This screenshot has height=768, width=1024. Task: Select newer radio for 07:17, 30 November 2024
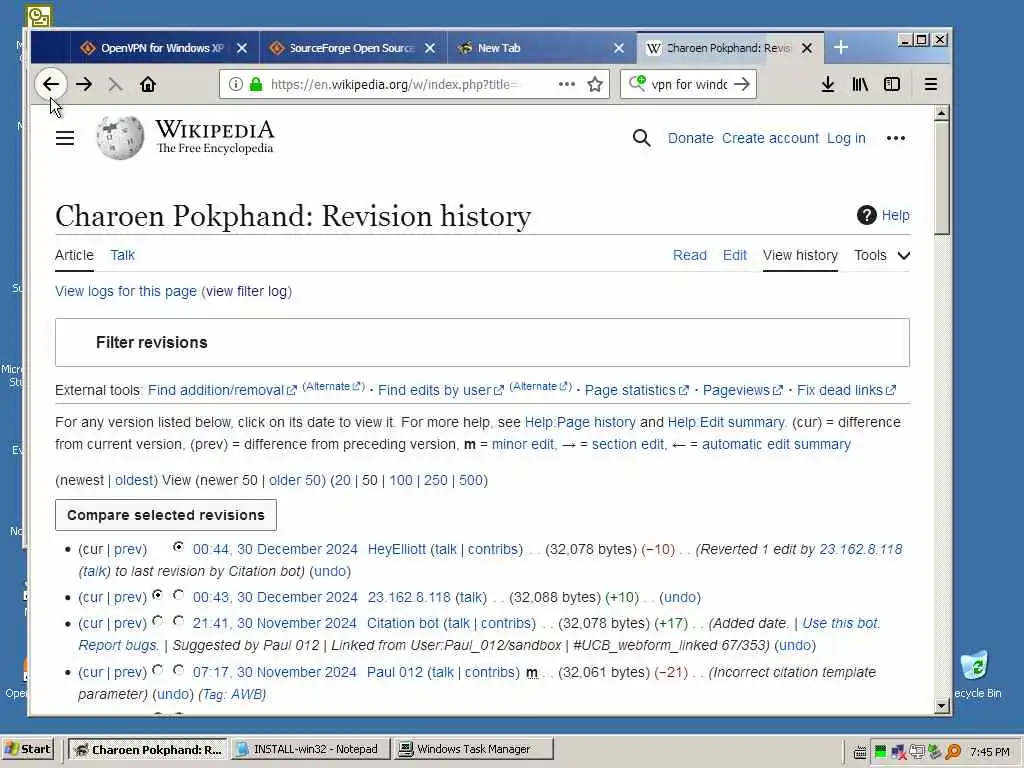coord(178,669)
